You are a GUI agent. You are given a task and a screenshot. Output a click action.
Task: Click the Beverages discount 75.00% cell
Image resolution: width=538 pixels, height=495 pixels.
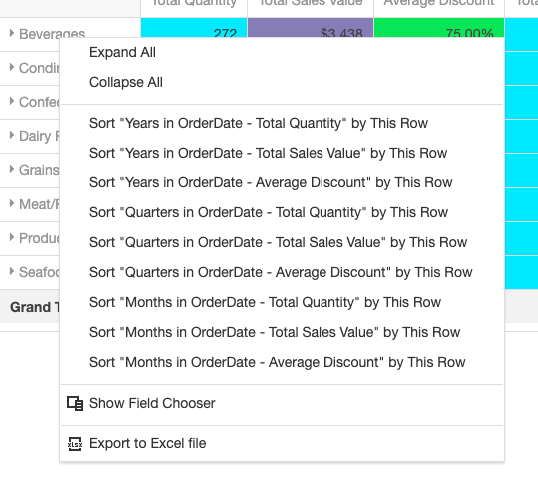click(x=439, y=28)
